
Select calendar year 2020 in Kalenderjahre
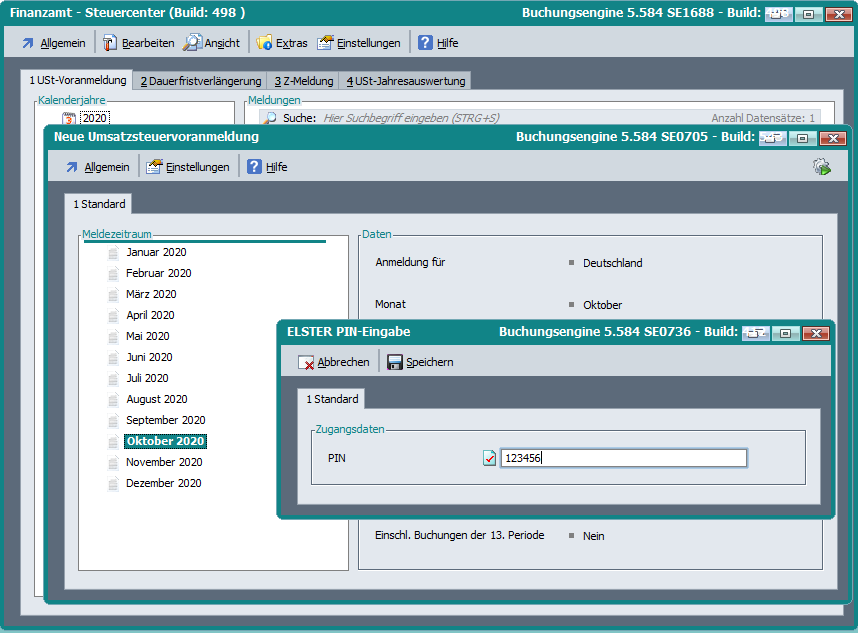pyautogui.click(x=94, y=118)
